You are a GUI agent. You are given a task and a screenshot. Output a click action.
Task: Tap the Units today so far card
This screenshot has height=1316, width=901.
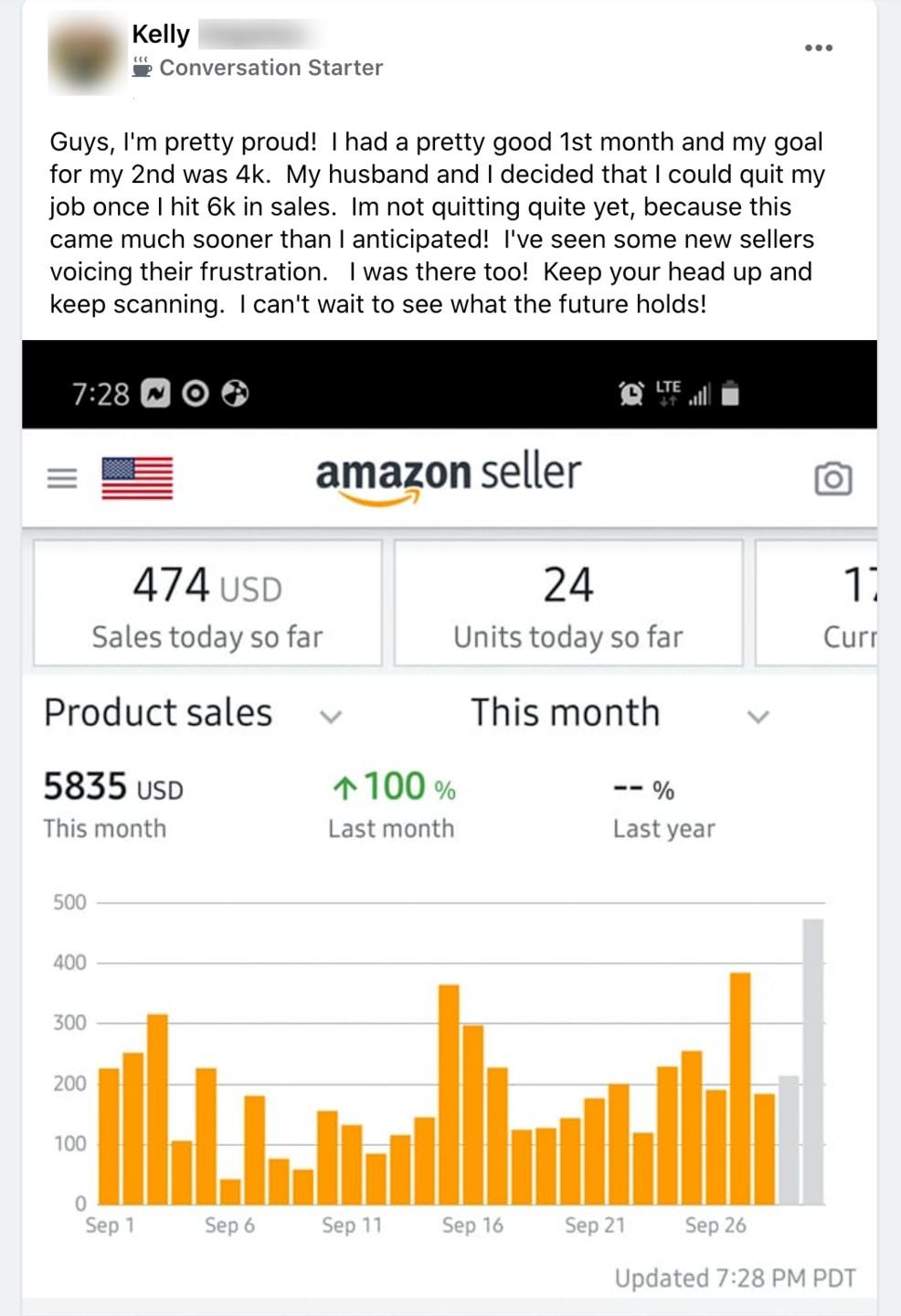[567, 603]
